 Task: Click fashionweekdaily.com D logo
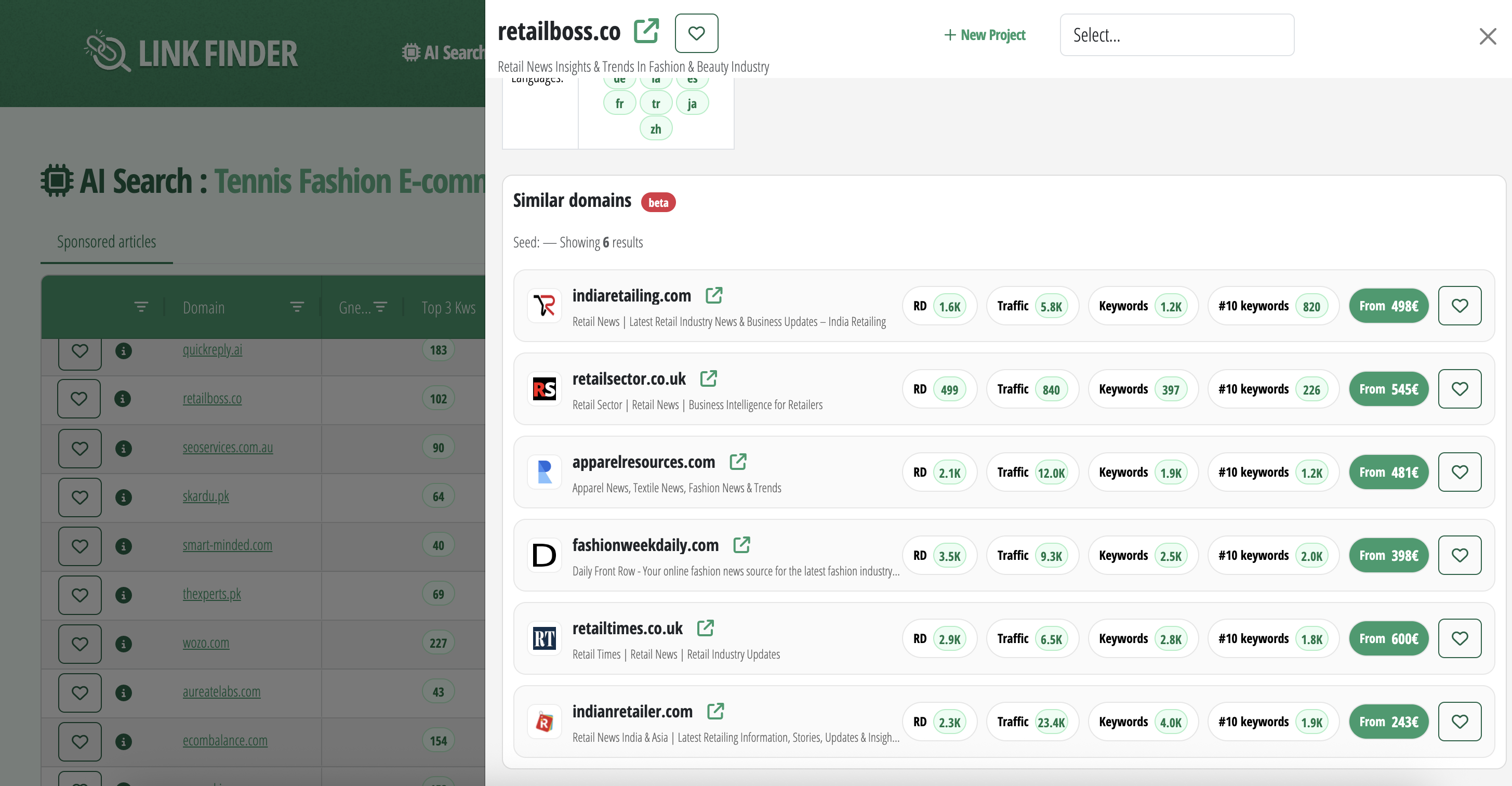(x=544, y=555)
